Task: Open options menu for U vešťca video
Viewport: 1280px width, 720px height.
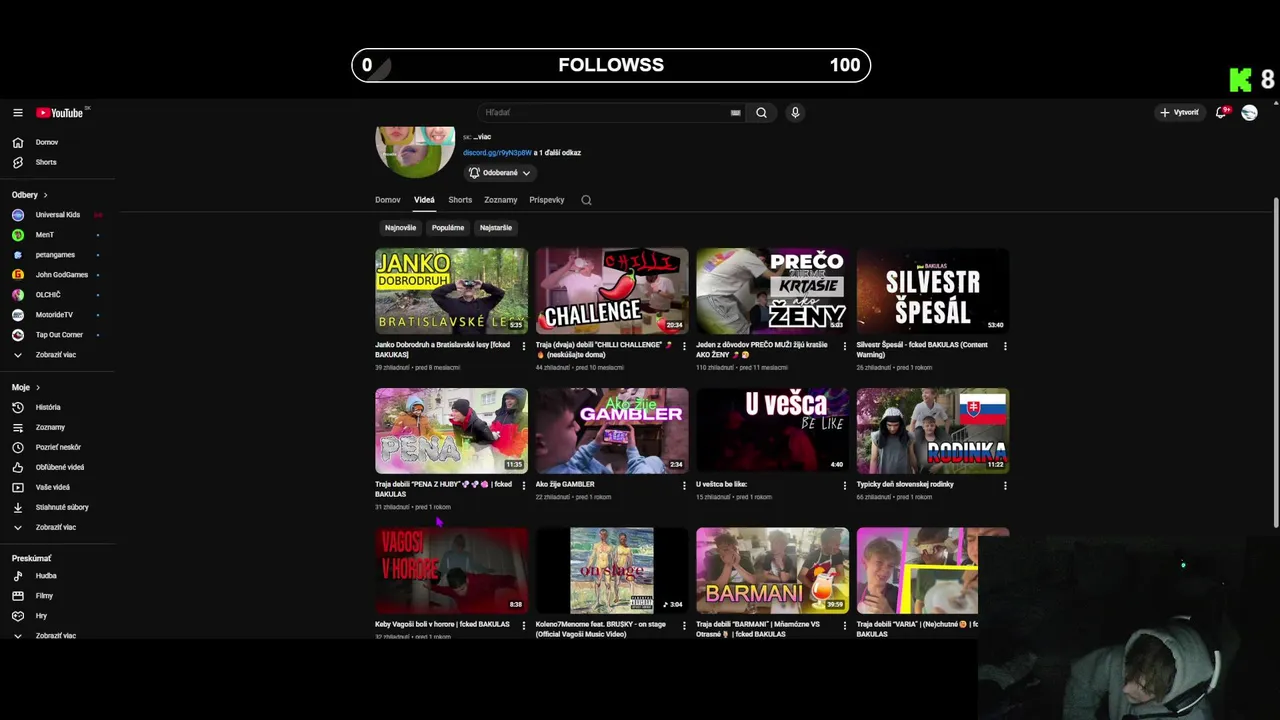Action: point(845,486)
